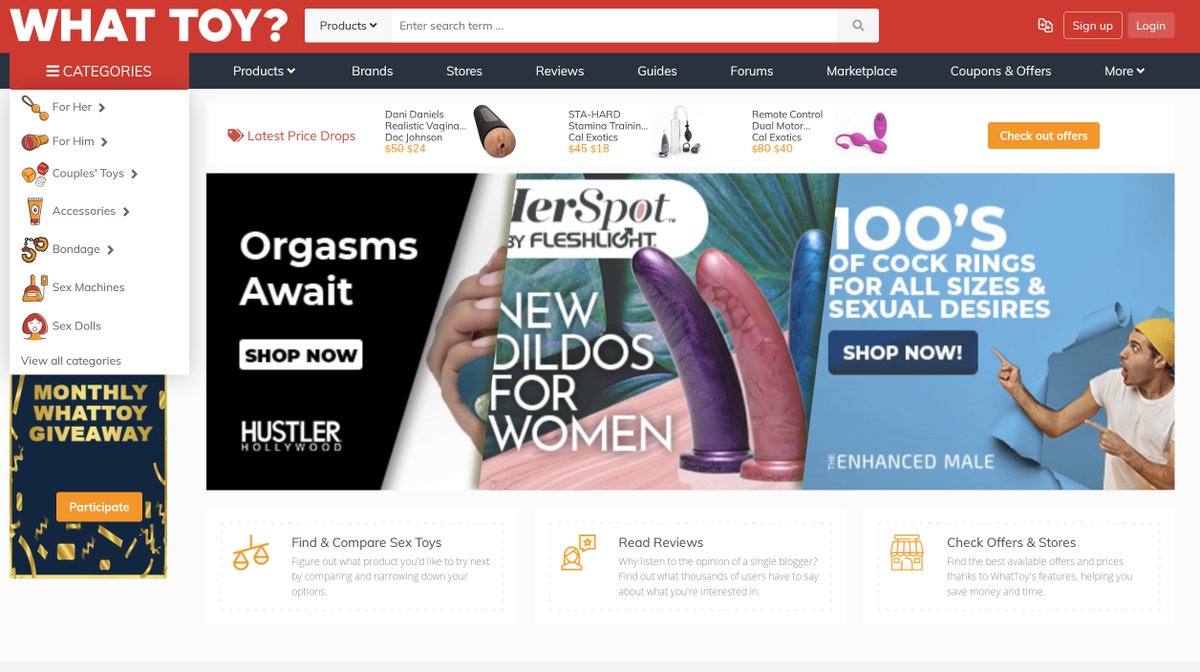The height and width of the screenshot is (672, 1200).
Task: Click SHOP NOW on Hustler banner
Action: coord(301,355)
